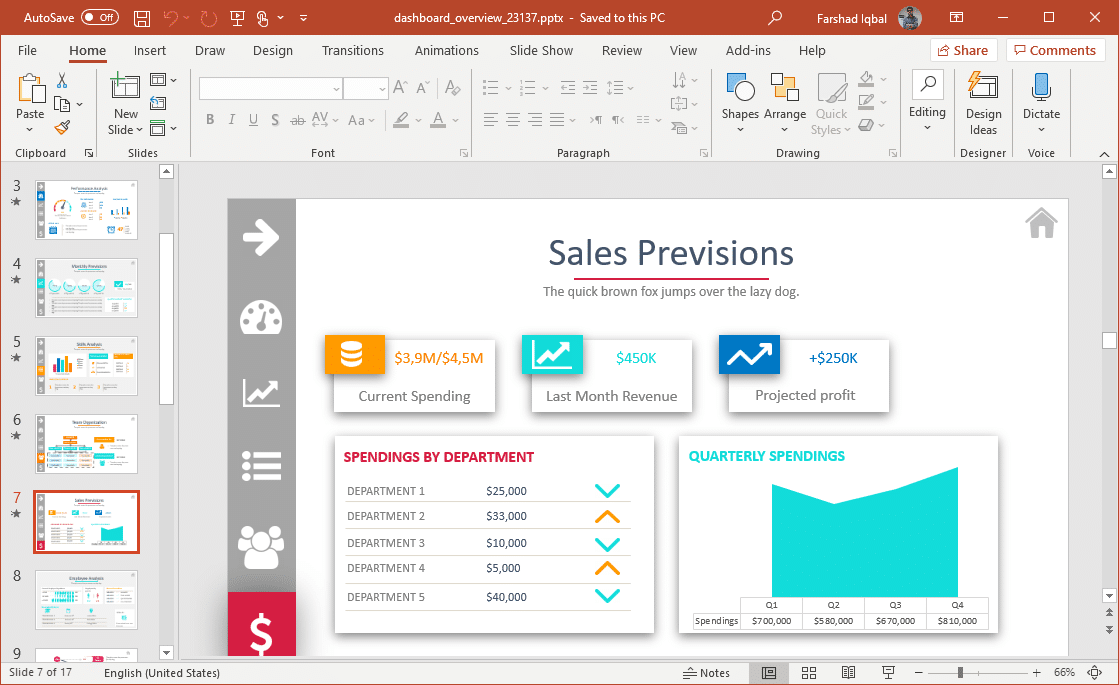
Task: Open the Editing dropdown menu
Action: [927, 103]
